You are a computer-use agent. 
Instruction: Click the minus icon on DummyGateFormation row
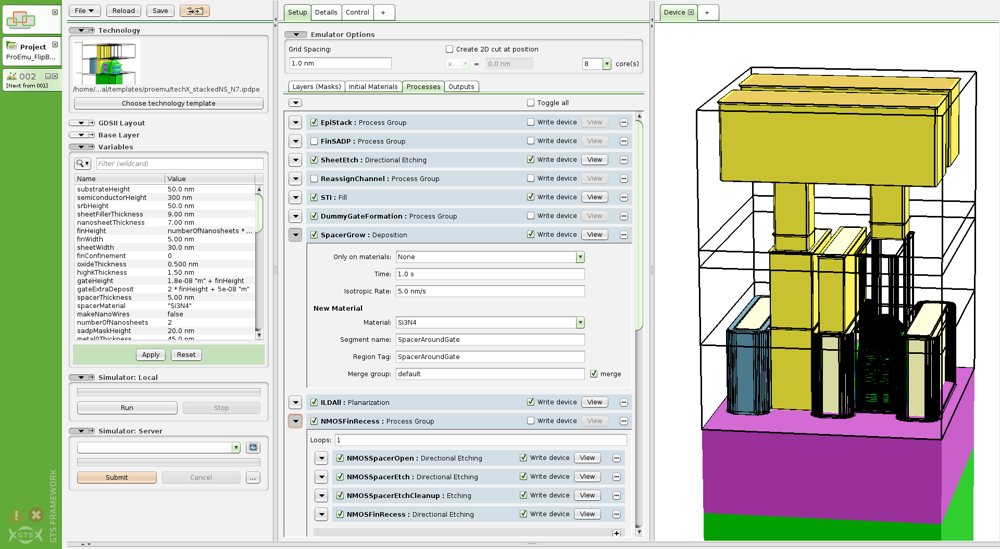pos(623,216)
